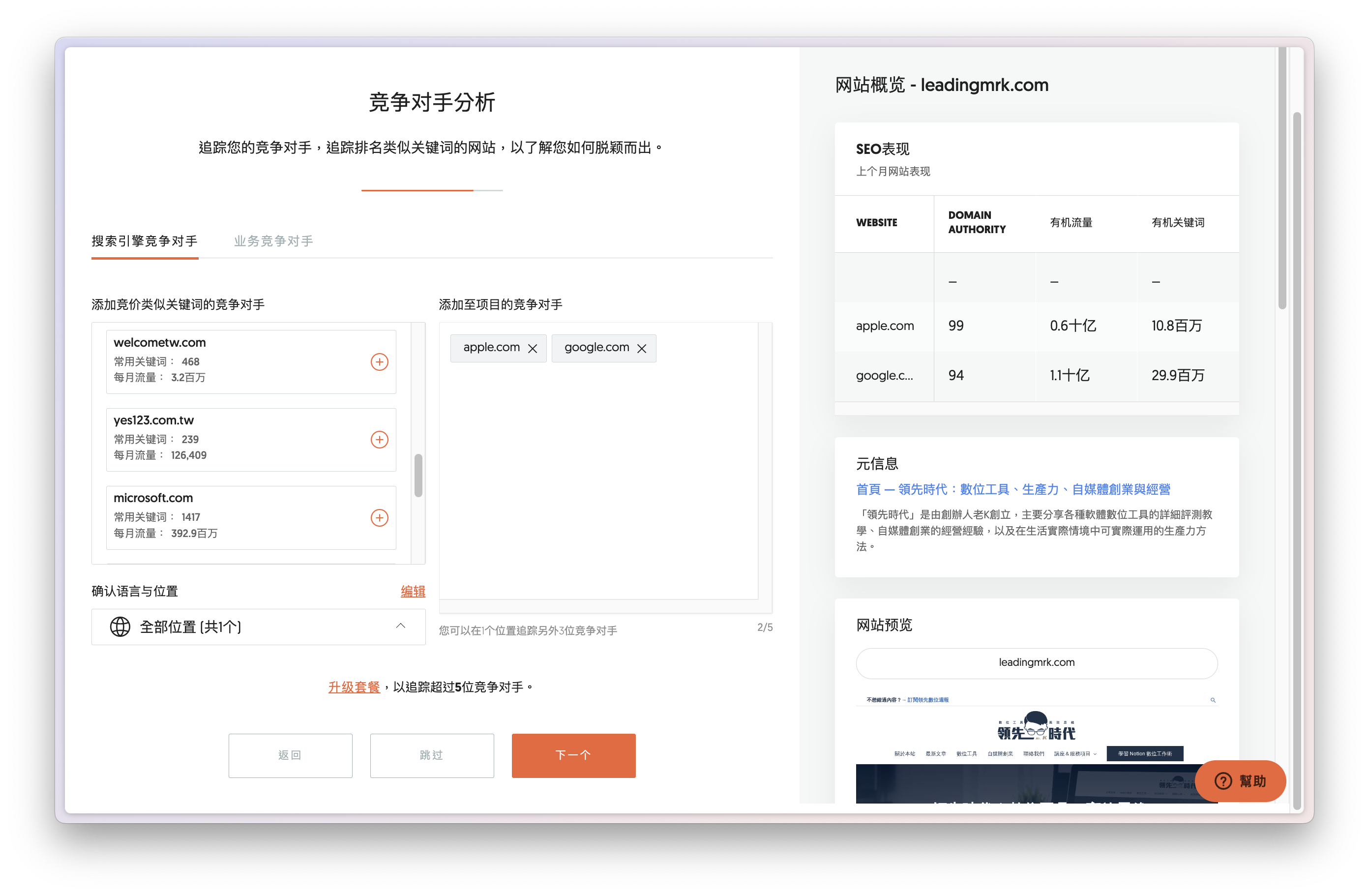This screenshot has height=896, width=1369.
Task: Click the 元信息 section heading
Action: 877,464
